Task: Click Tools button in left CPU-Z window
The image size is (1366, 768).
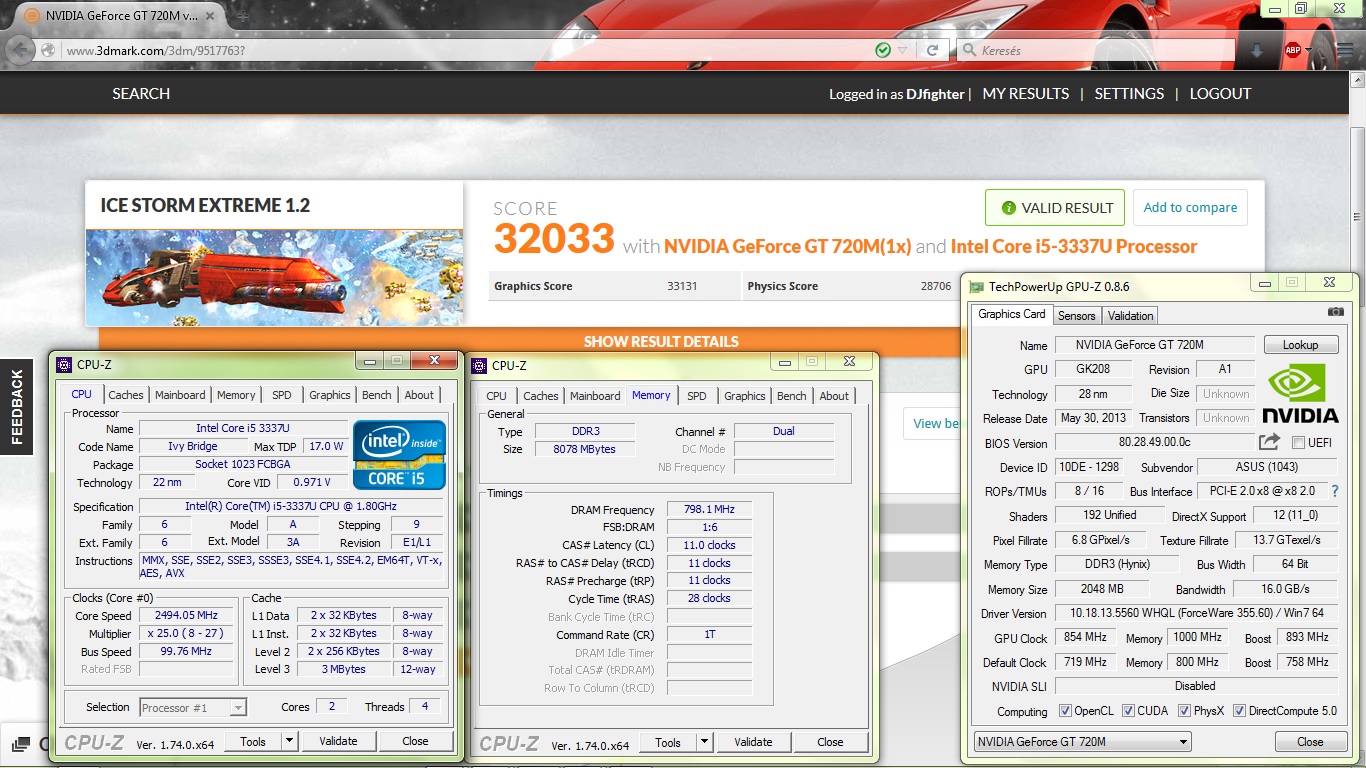Action: point(253,741)
